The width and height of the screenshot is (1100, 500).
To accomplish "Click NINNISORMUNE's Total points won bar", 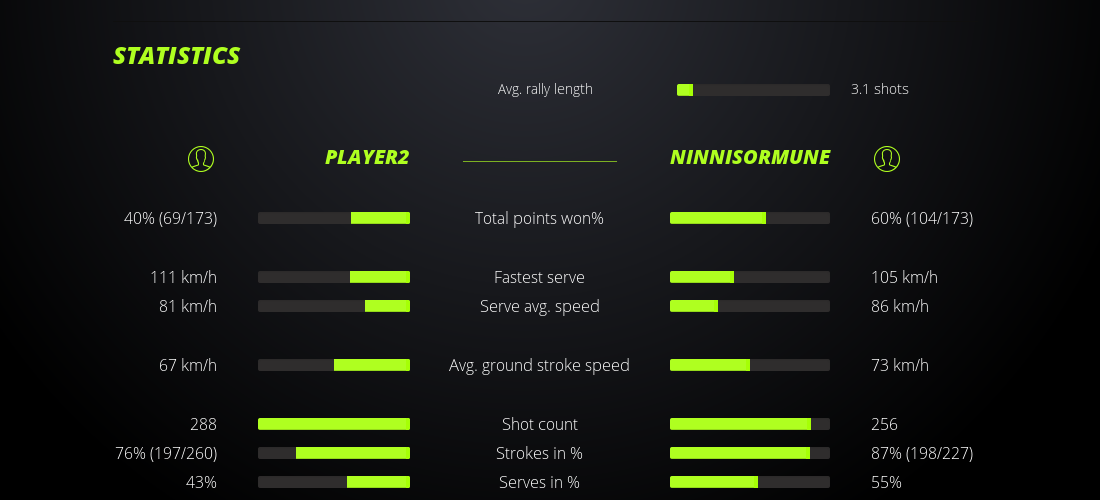I will tap(750, 218).
